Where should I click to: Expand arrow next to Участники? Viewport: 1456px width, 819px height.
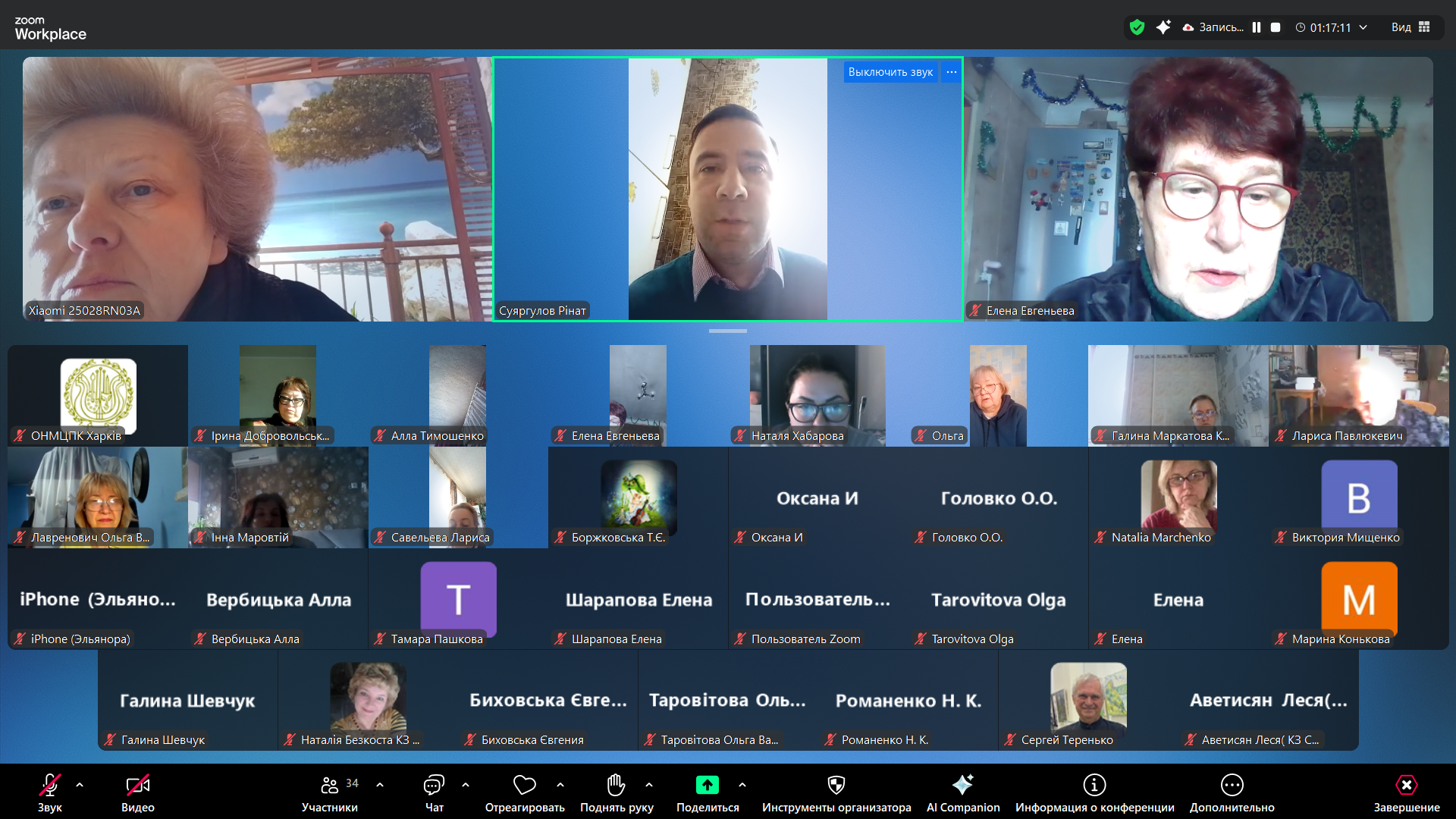(380, 785)
